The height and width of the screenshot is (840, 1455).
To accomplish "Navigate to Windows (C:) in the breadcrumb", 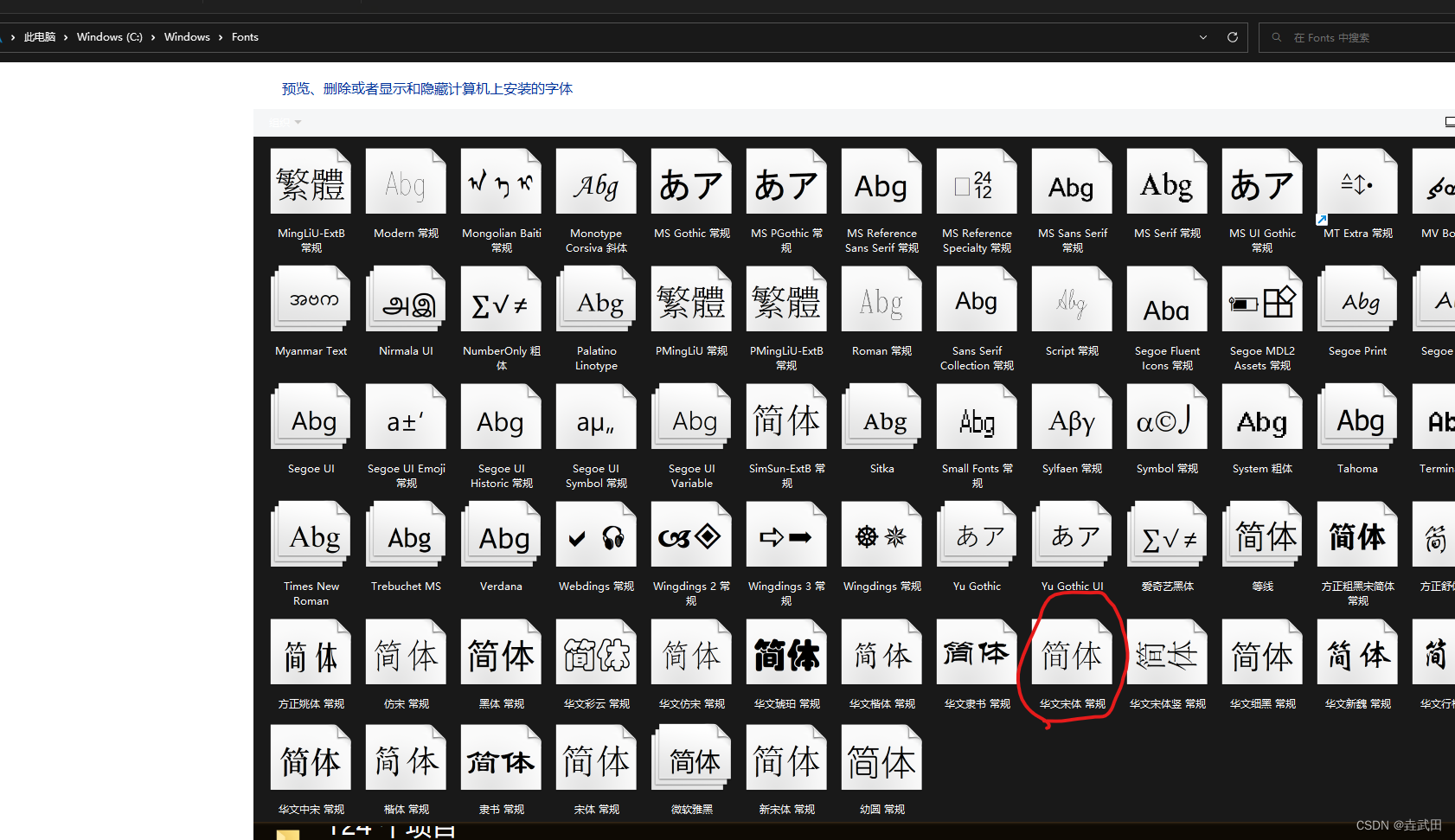I will (x=109, y=37).
